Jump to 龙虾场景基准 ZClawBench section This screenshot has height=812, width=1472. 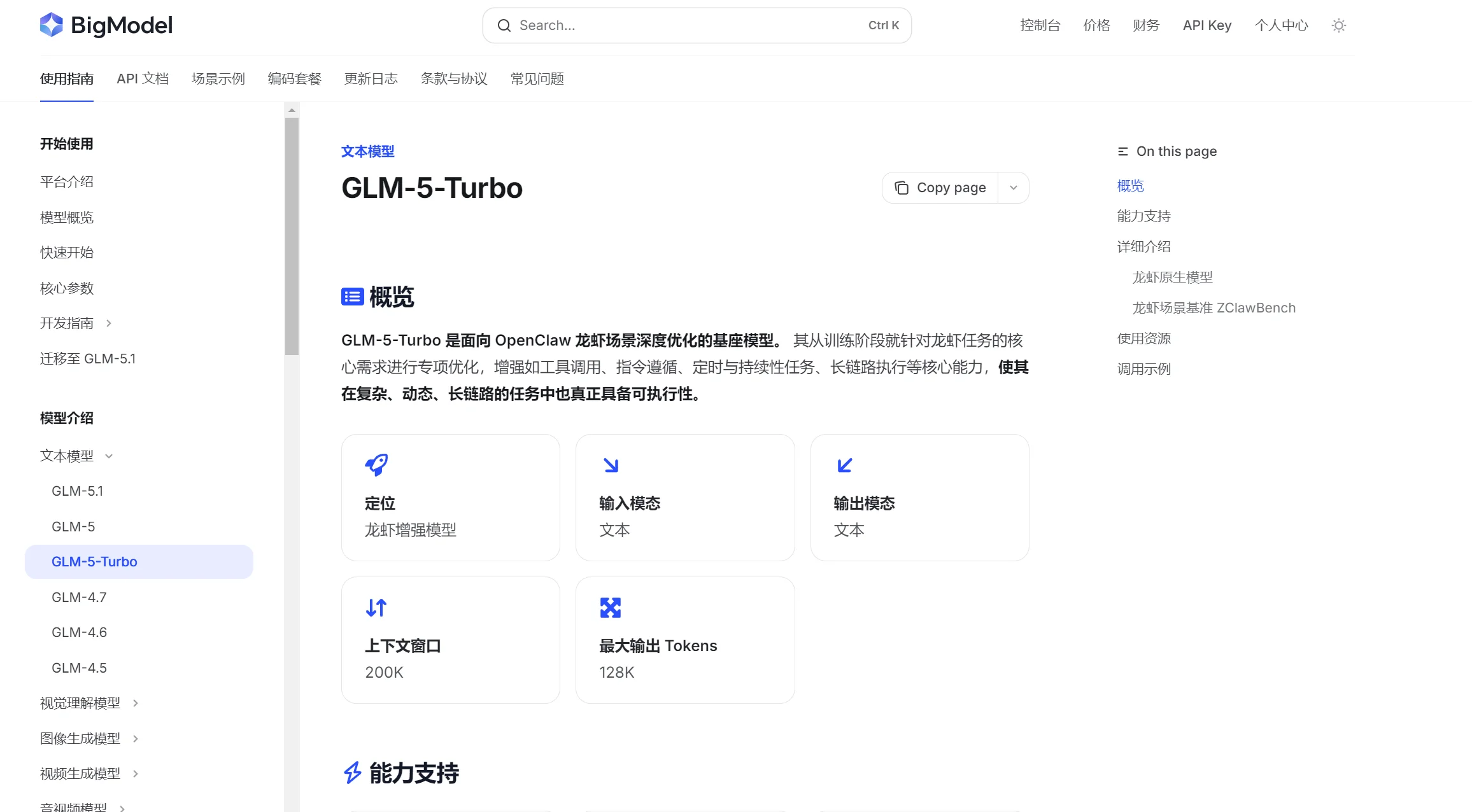[1214, 308]
